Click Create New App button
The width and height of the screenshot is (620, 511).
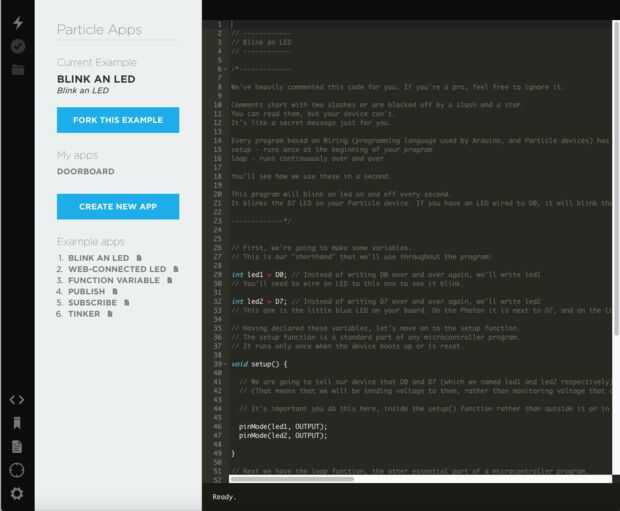coord(118,206)
